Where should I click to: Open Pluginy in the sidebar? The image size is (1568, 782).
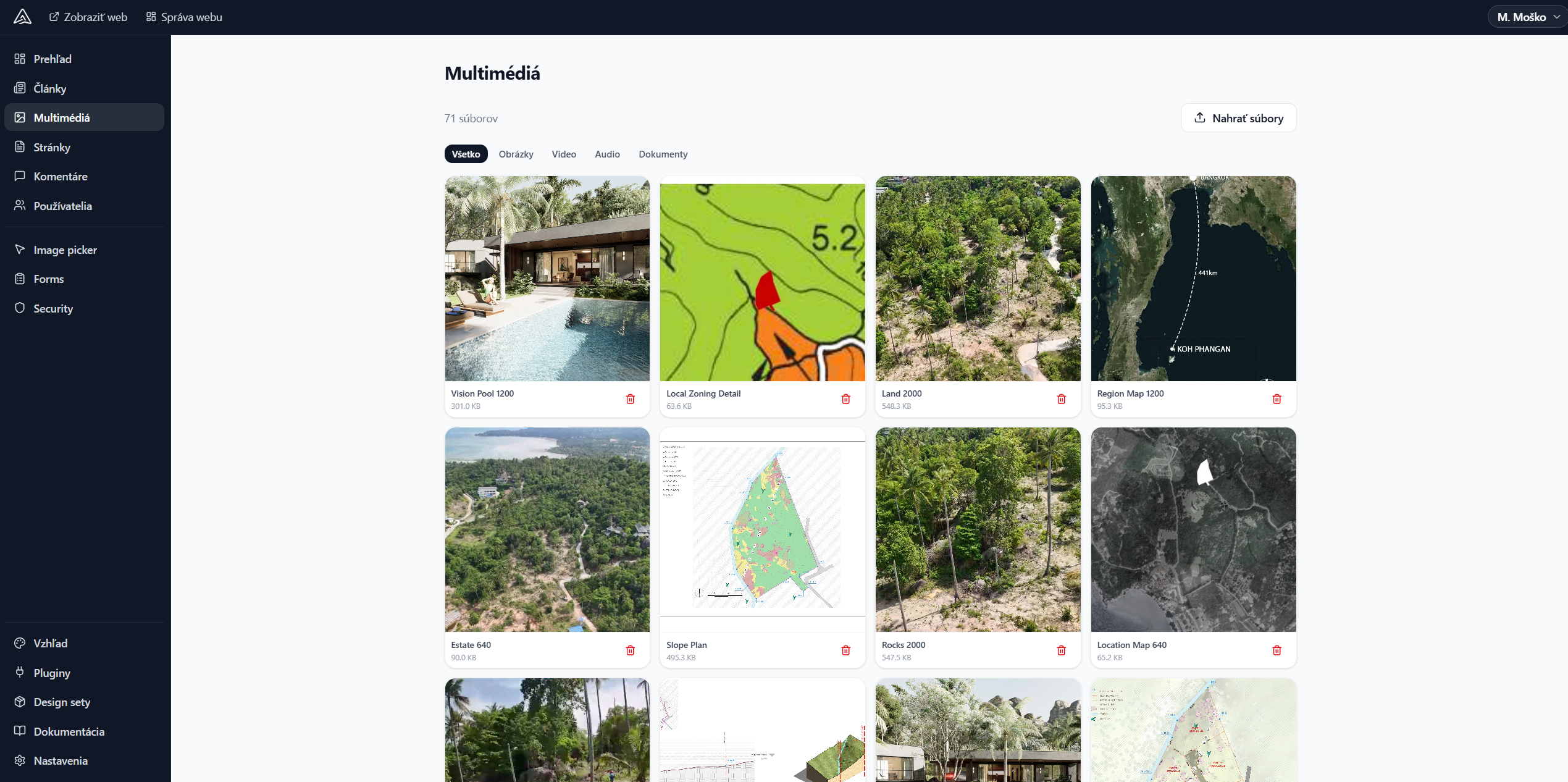(x=84, y=673)
